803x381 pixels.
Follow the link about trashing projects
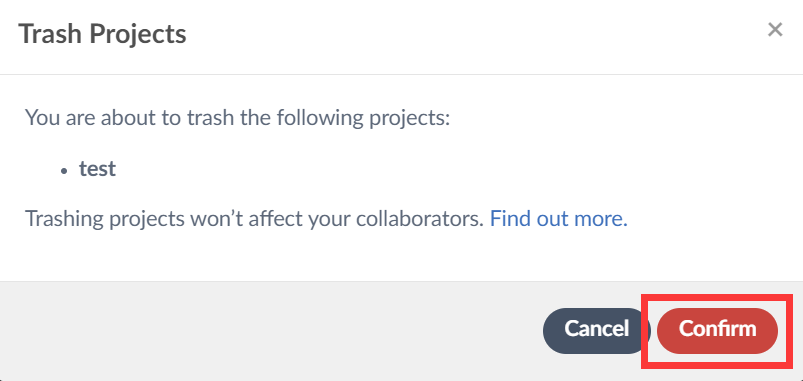pyautogui.click(x=559, y=219)
